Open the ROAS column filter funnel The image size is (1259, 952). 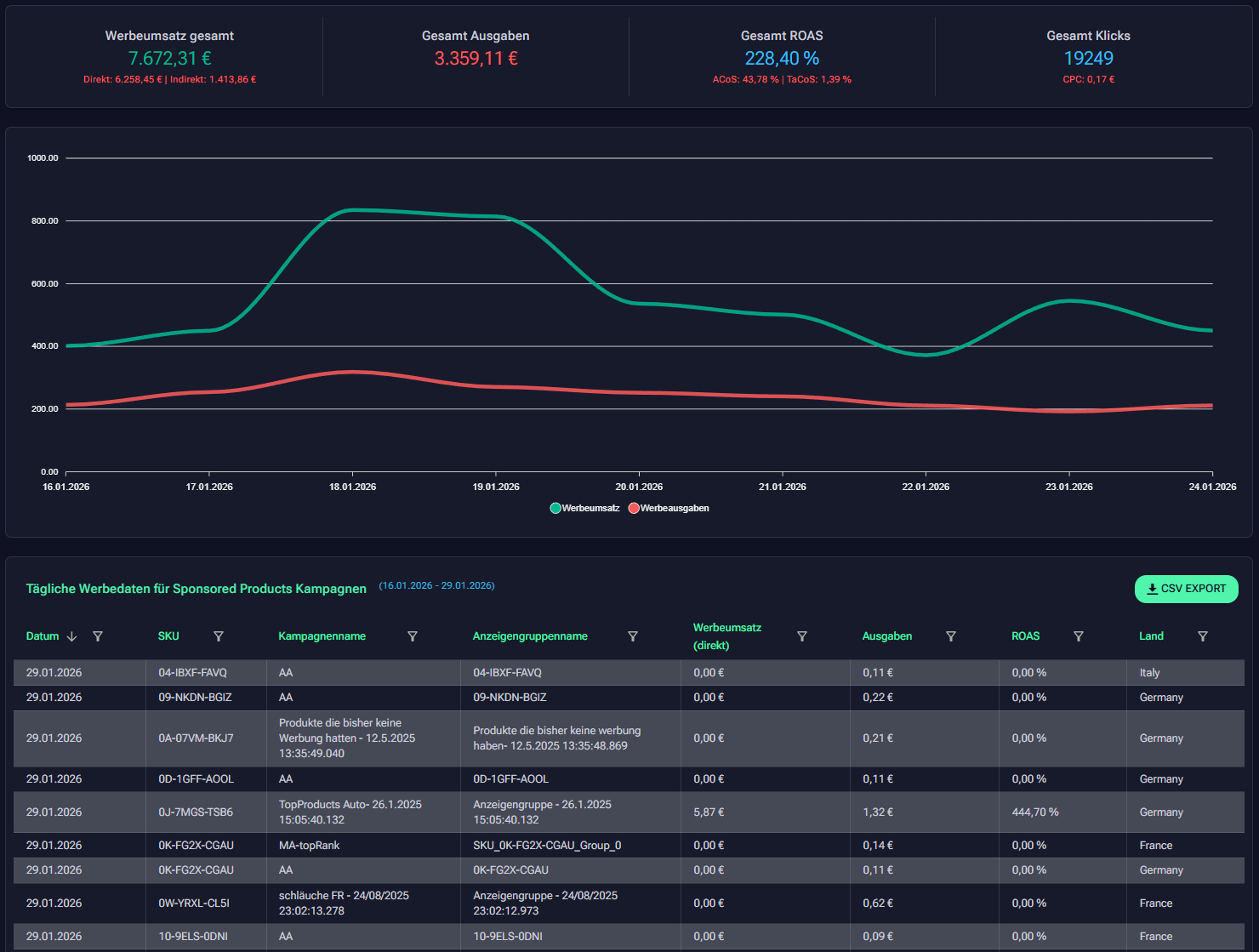[1078, 636]
